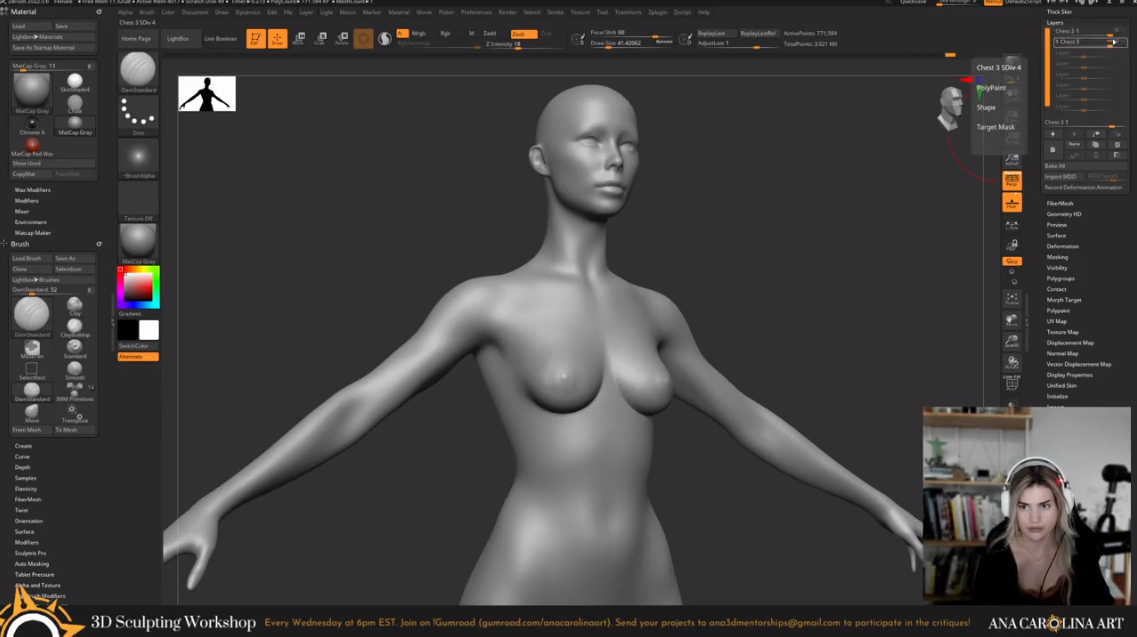This screenshot has height=637, width=1137.
Task: Click the camera head orientation widget
Action: point(950,107)
